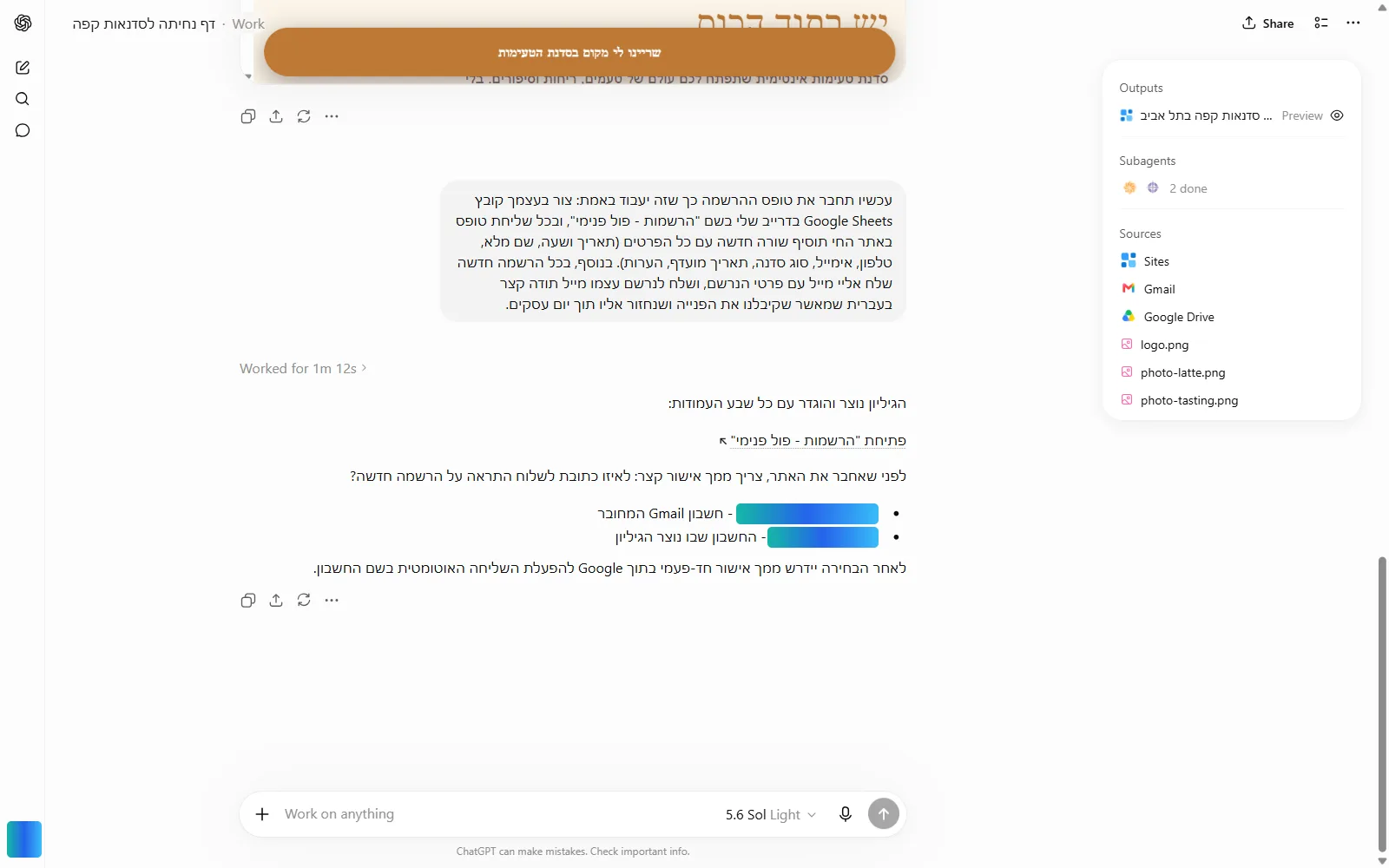Open the header three-dots more menu
The width and height of the screenshot is (1389, 868).
[x=1353, y=23]
